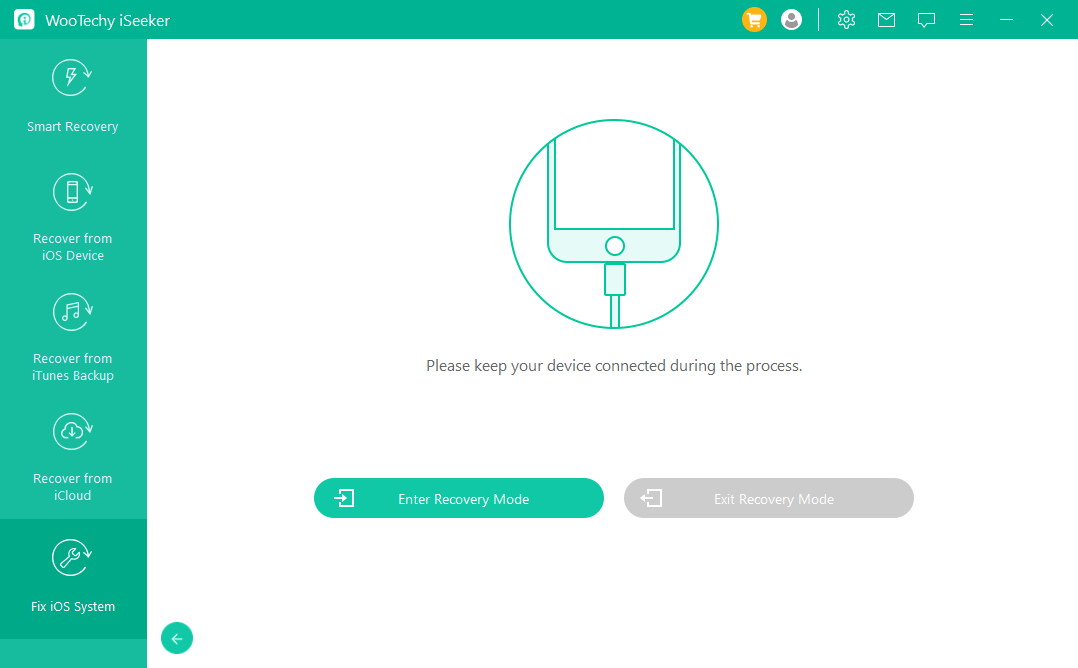Open the settings gear icon
The height and width of the screenshot is (668, 1078).
(846, 20)
